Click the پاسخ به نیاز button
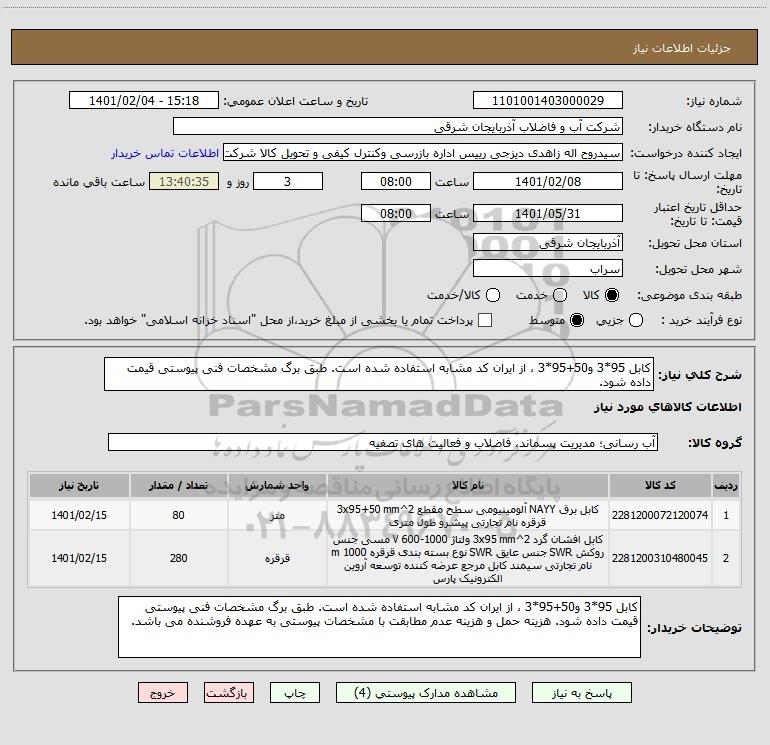This screenshot has height=745, width=770. (x=581, y=693)
